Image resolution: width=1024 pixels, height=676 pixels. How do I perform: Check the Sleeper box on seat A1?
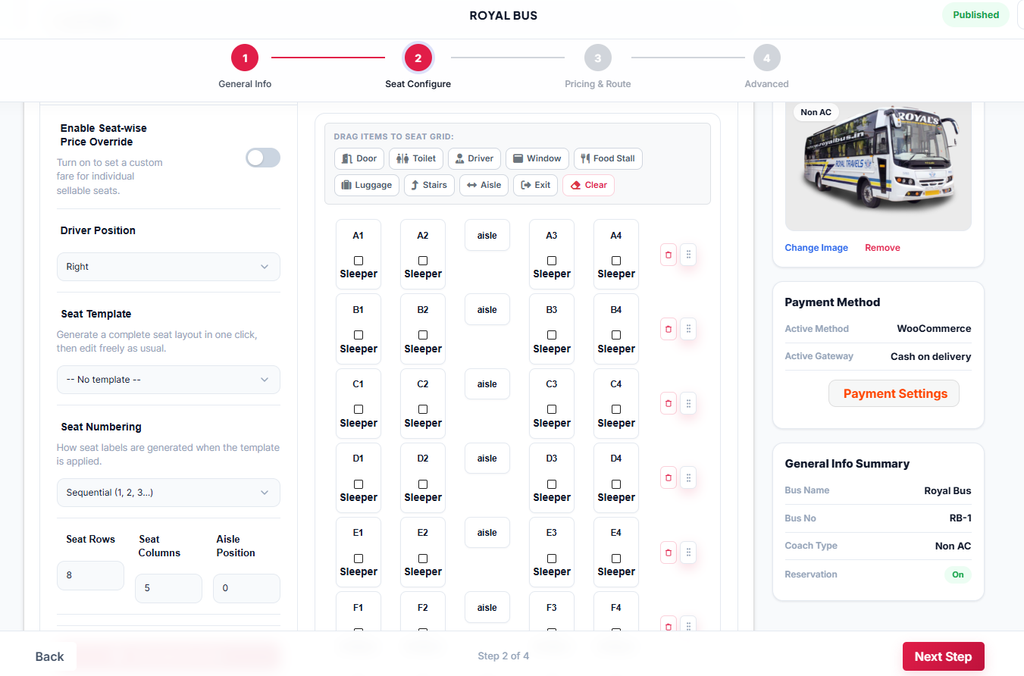tap(359, 261)
